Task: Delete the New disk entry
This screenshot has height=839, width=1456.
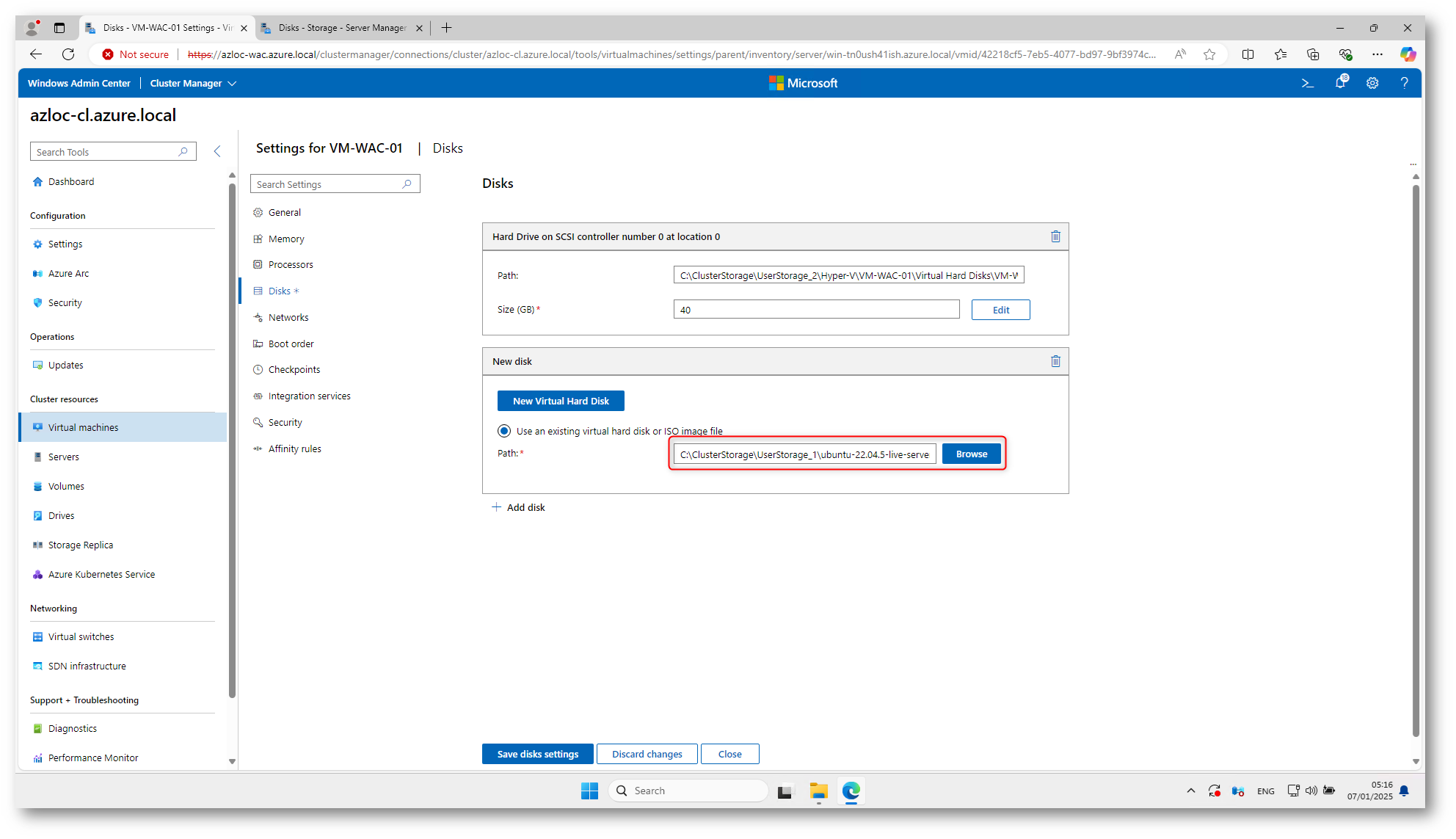Action: pyautogui.click(x=1055, y=361)
